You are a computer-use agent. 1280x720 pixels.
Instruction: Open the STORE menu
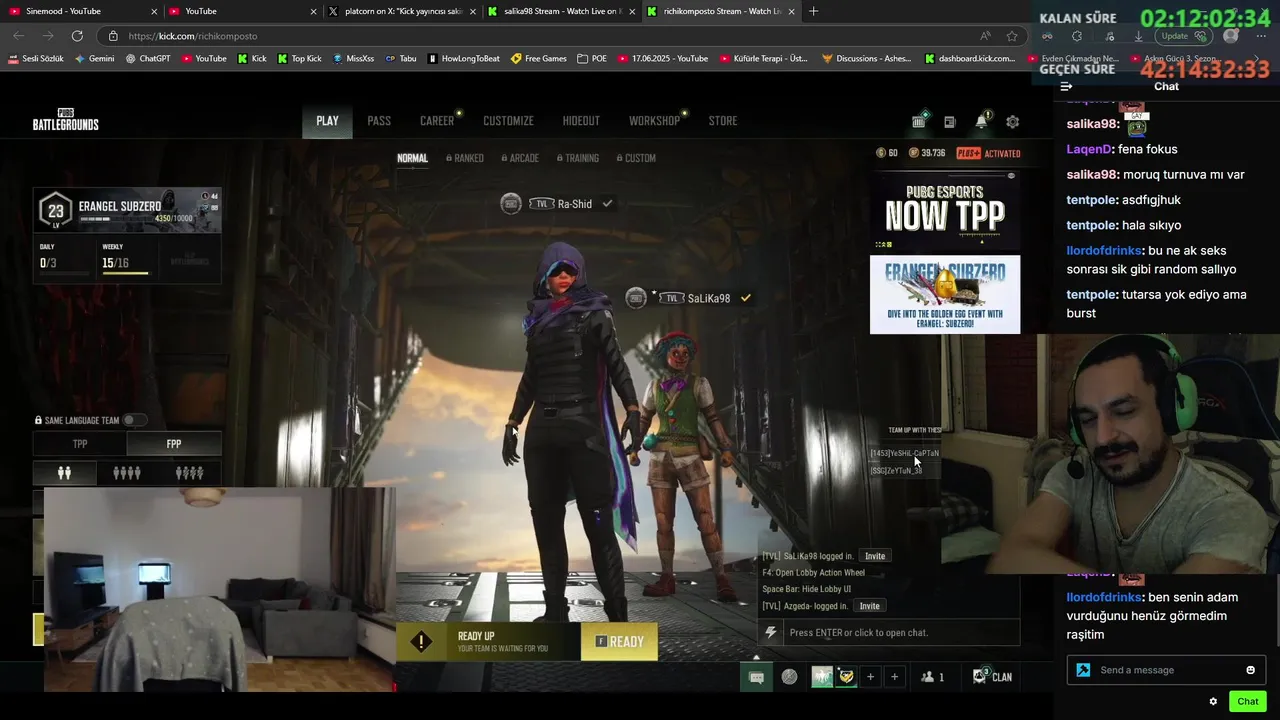[x=723, y=121]
